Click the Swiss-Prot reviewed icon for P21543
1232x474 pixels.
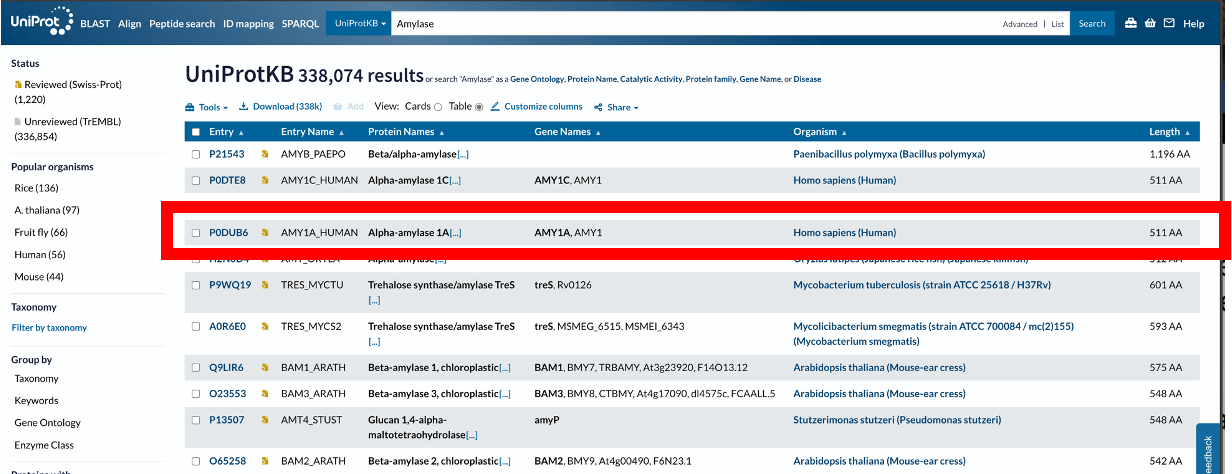[265, 155]
